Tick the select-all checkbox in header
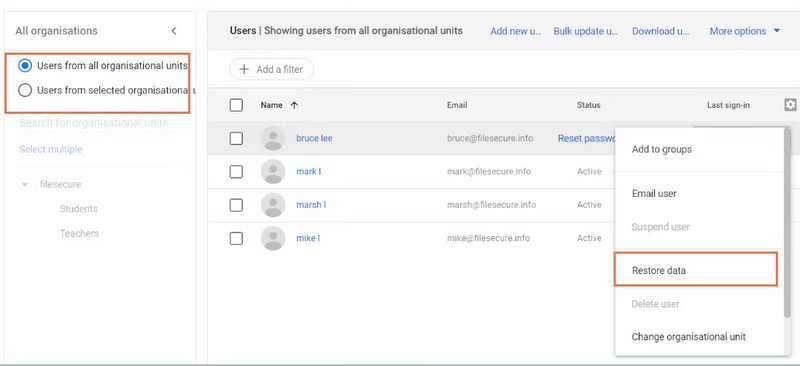 [x=236, y=105]
